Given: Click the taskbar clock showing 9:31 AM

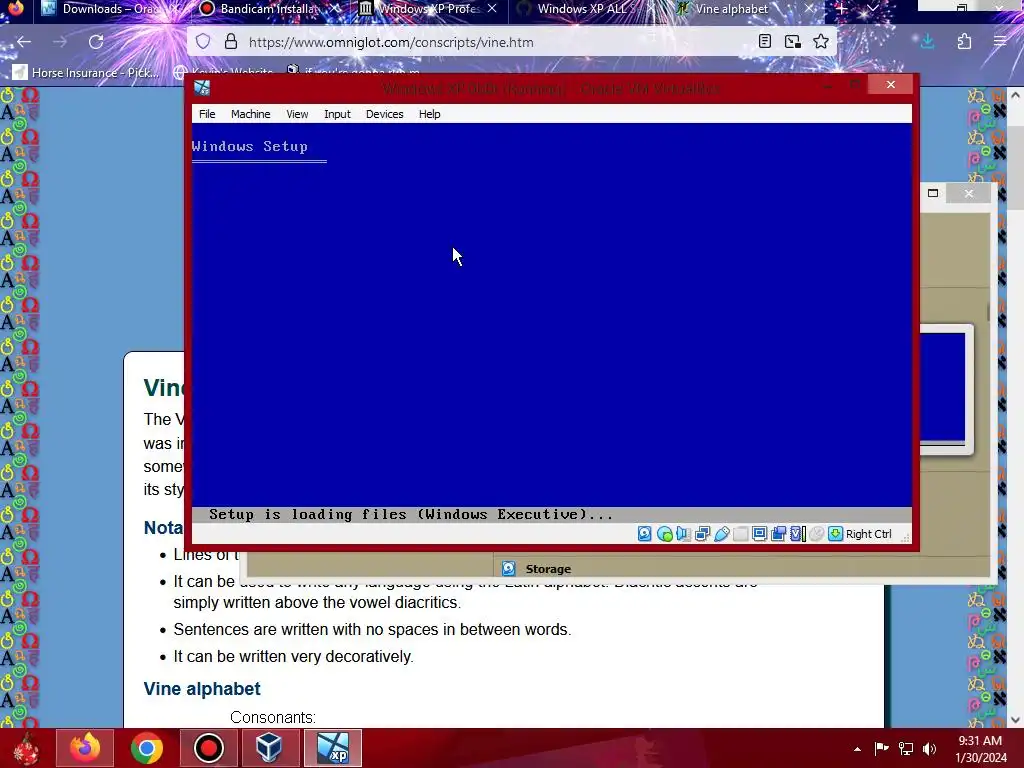Looking at the screenshot, I should click(980, 749).
